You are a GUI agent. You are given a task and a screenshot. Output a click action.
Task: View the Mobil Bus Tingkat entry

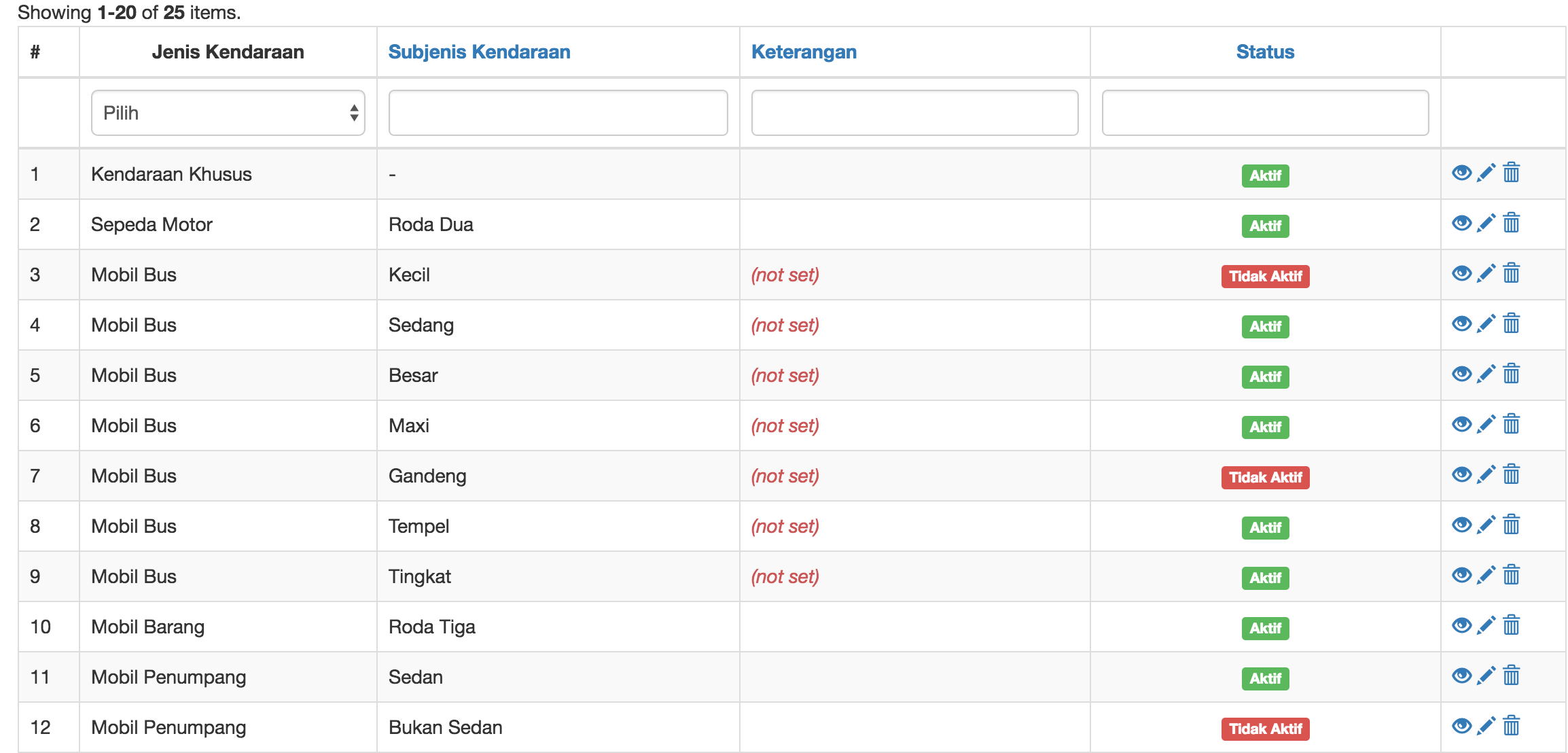pyautogui.click(x=1461, y=576)
